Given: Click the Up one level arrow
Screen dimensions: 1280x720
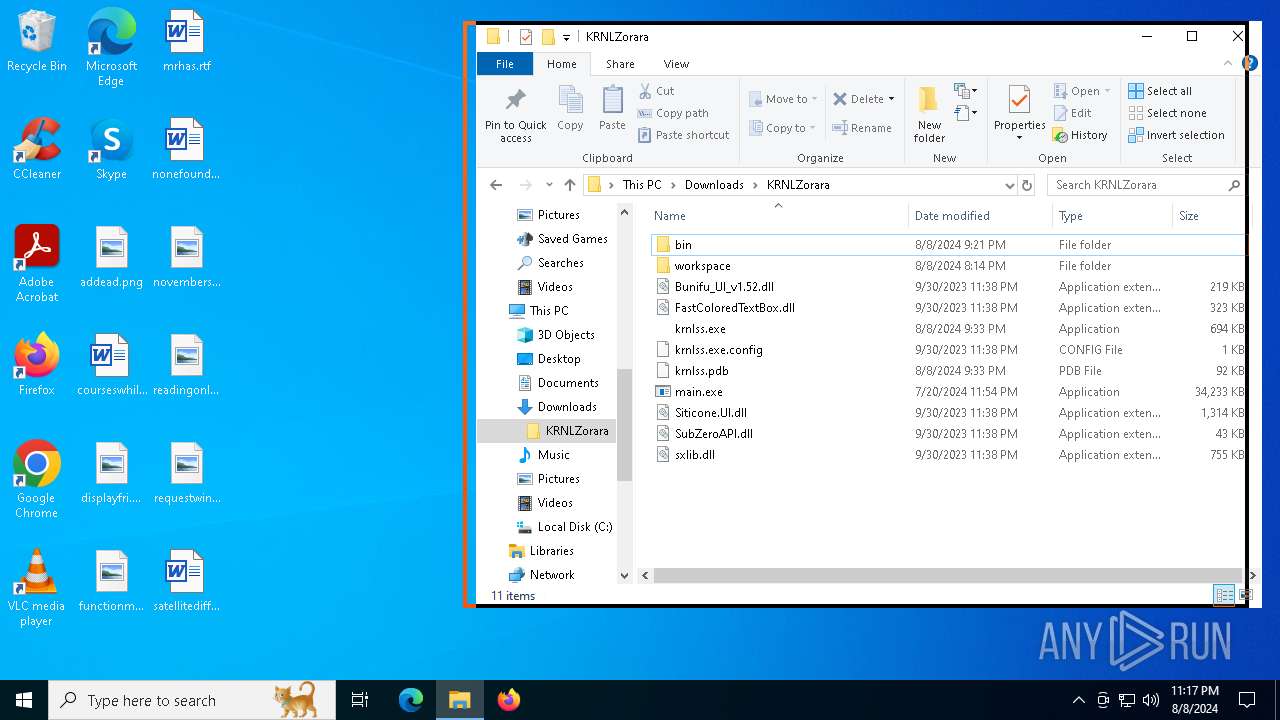Looking at the screenshot, I should pyautogui.click(x=570, y=185).
